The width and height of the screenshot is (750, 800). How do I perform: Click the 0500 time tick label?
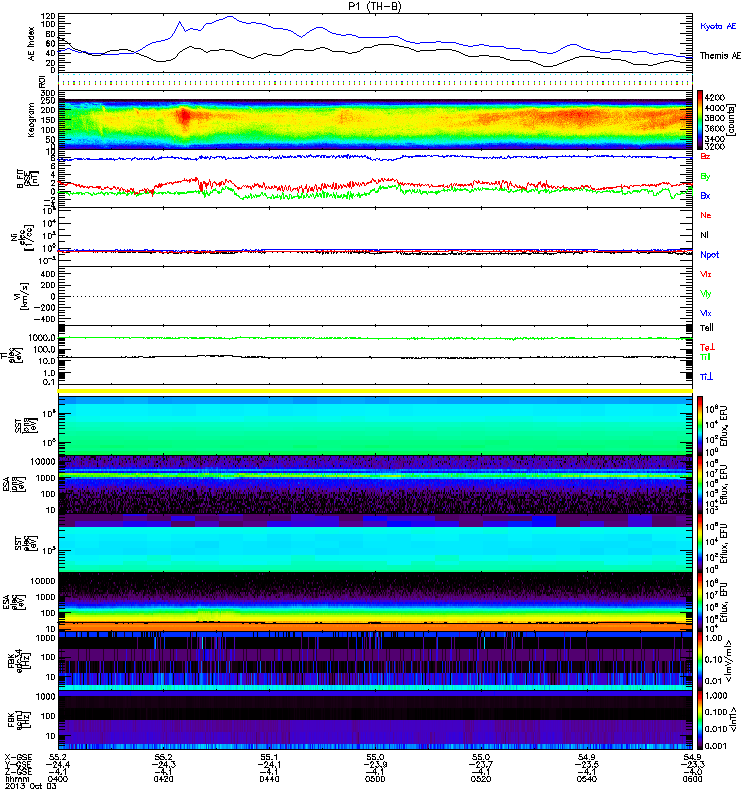(x=375, y=779)
